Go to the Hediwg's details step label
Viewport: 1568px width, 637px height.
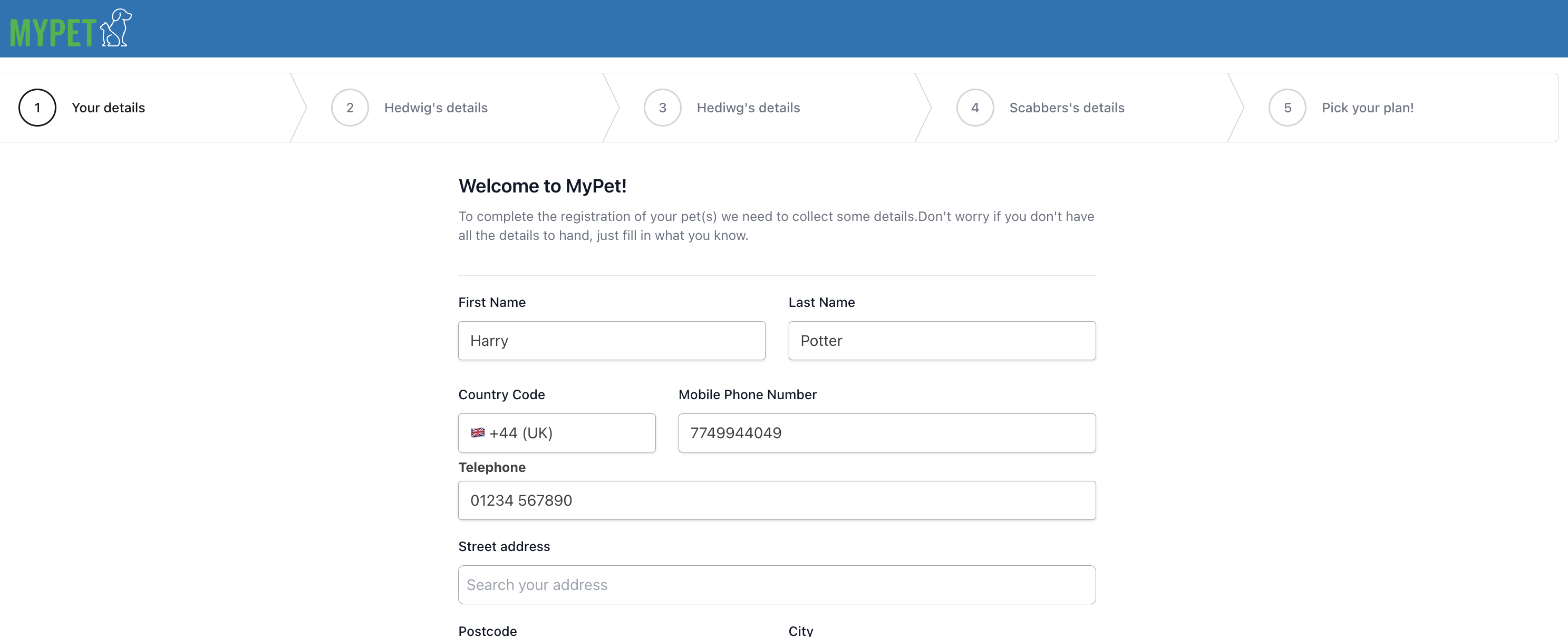[748, 108]
